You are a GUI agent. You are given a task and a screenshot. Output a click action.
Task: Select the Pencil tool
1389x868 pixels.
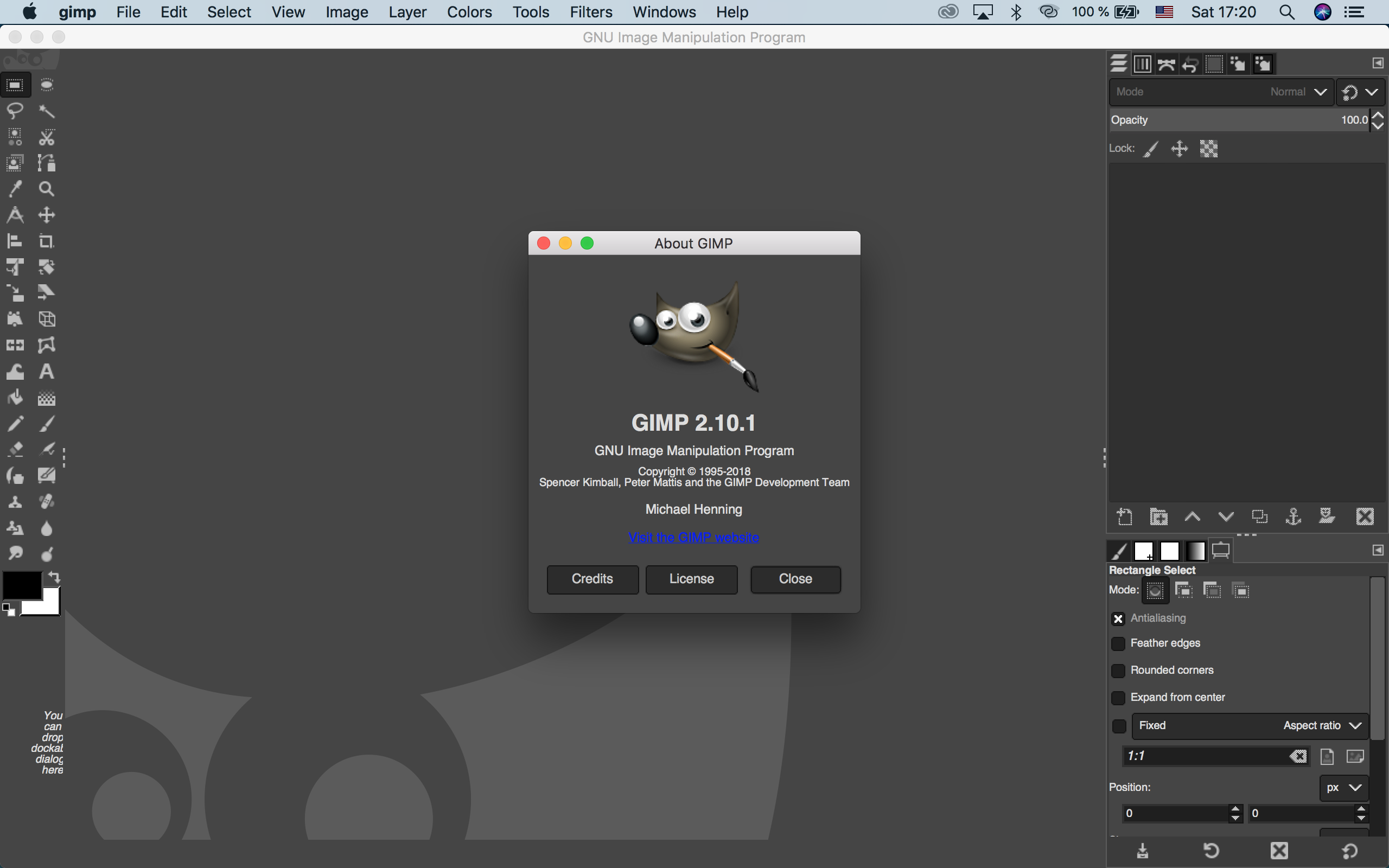coord(15,424)
